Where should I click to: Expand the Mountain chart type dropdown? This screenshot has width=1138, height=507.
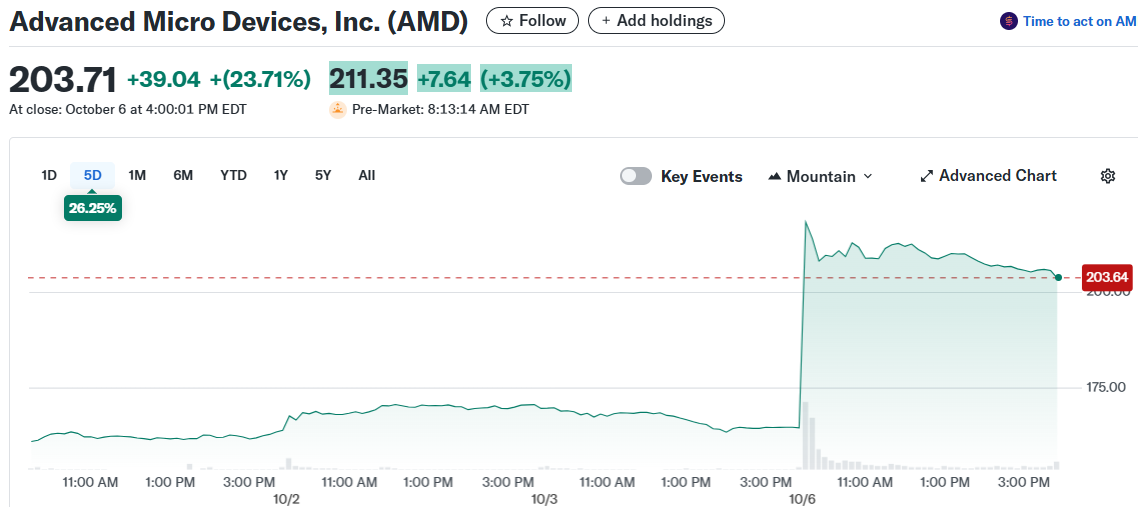867,176
